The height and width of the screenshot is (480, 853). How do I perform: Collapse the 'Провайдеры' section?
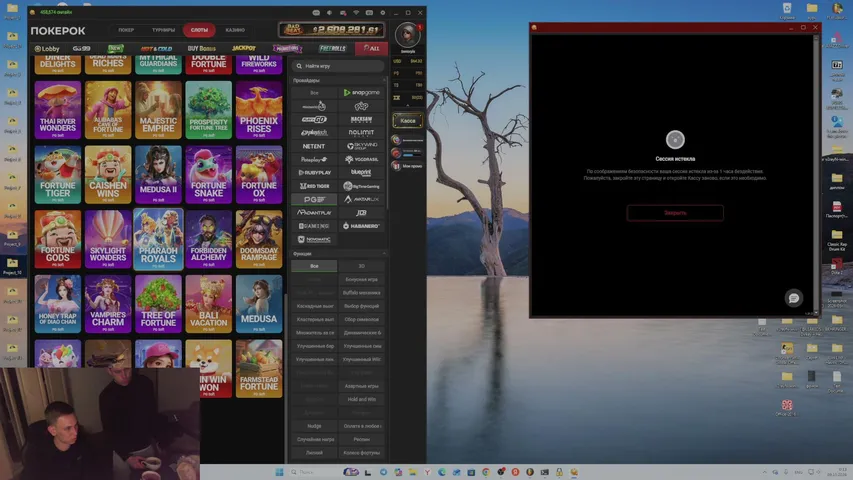pos(384,81)
